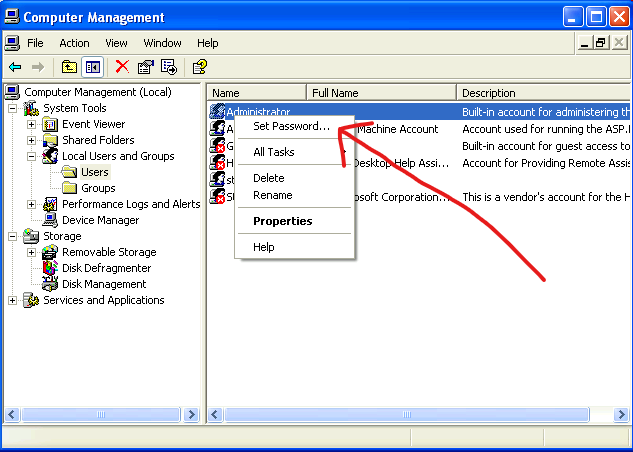Image resolution: width=633 pixels, height=452 pixels.
Task: Click the Help question mark toolbar icon
Action: click(199, 67)
